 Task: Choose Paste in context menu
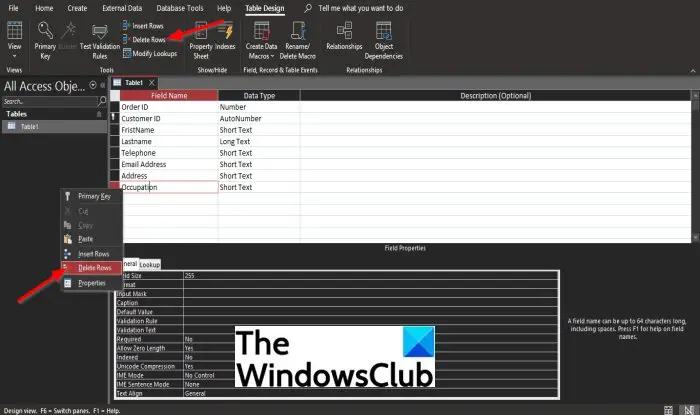point(92,239)
